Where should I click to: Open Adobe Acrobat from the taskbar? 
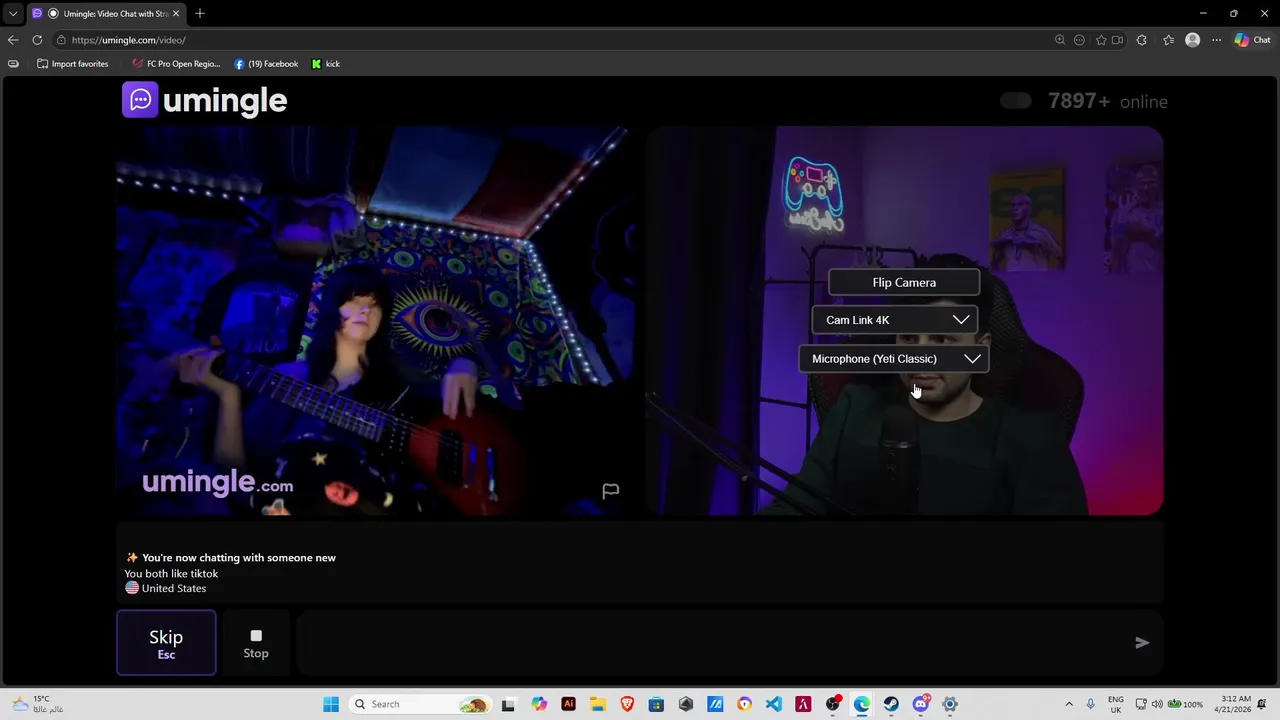tap(803, 704)
